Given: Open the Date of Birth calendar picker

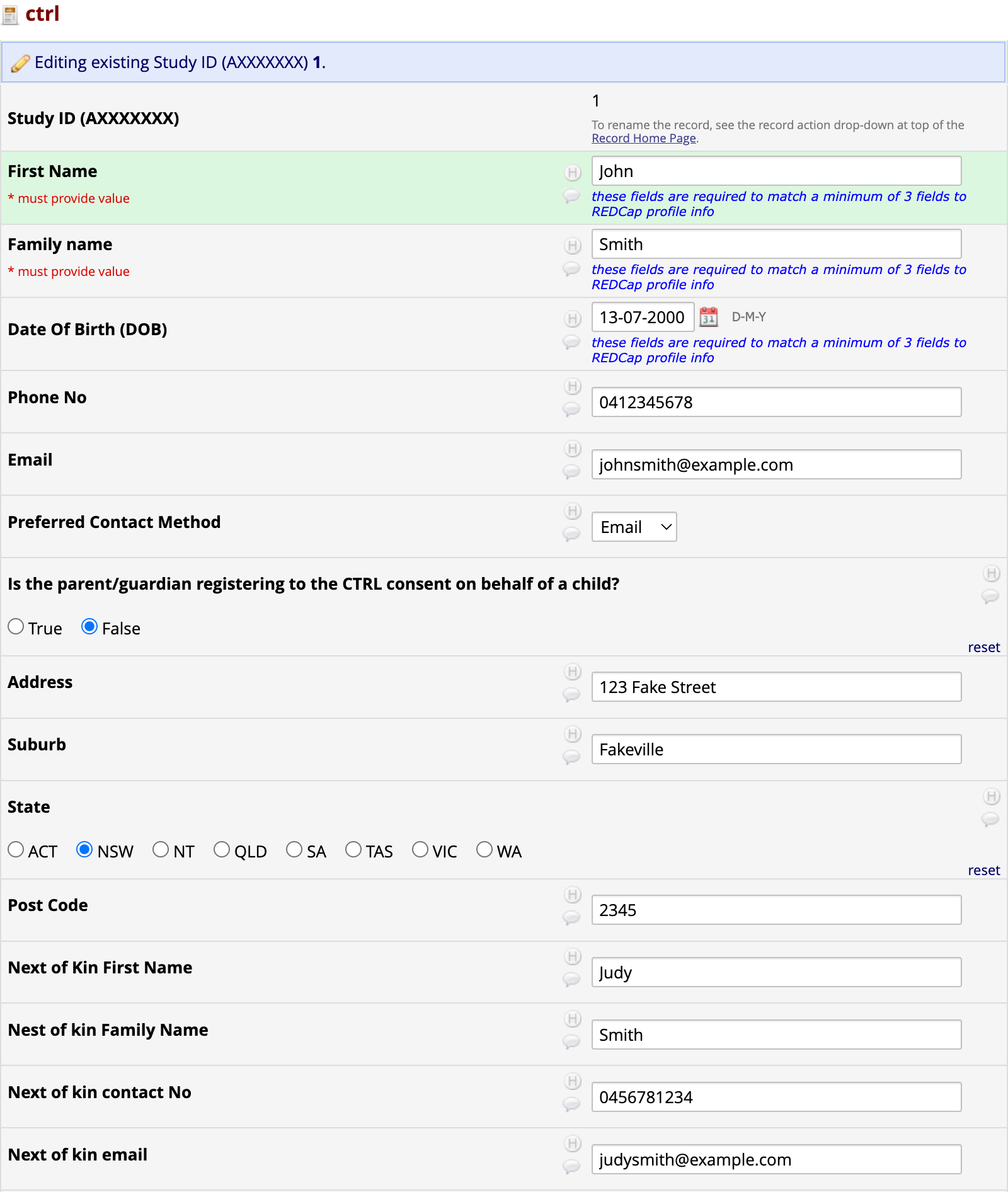Looking at the screenshot, I should (x=708, y=317).
